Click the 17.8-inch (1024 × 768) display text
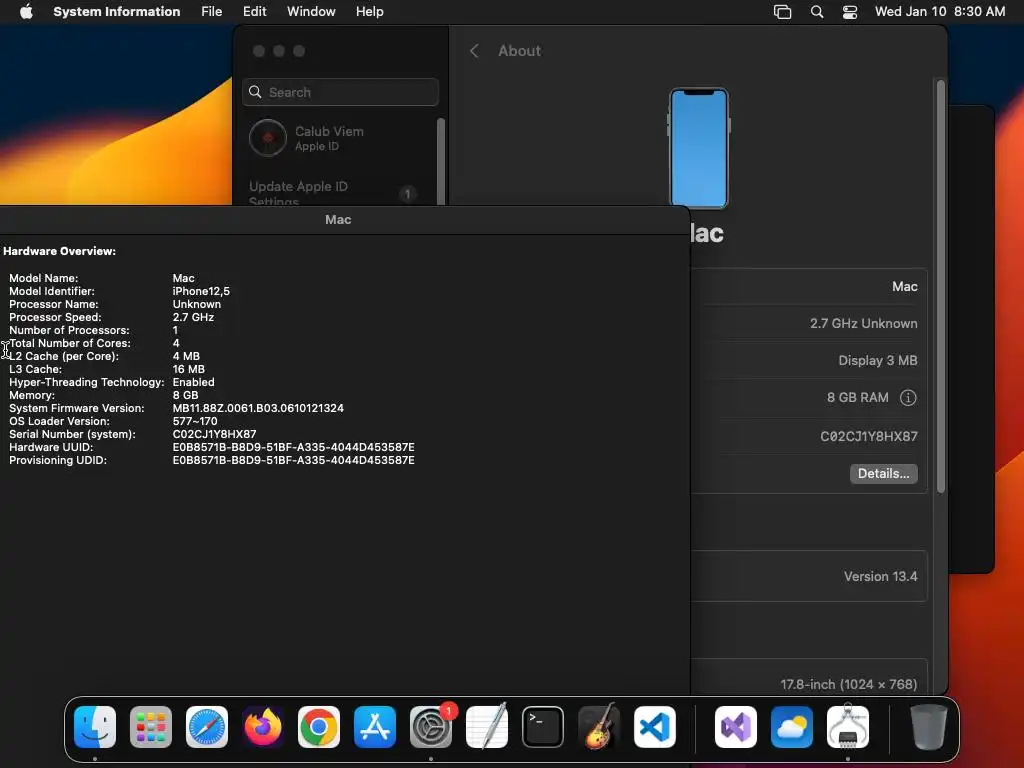1024x768 pixels. point(848,684)
